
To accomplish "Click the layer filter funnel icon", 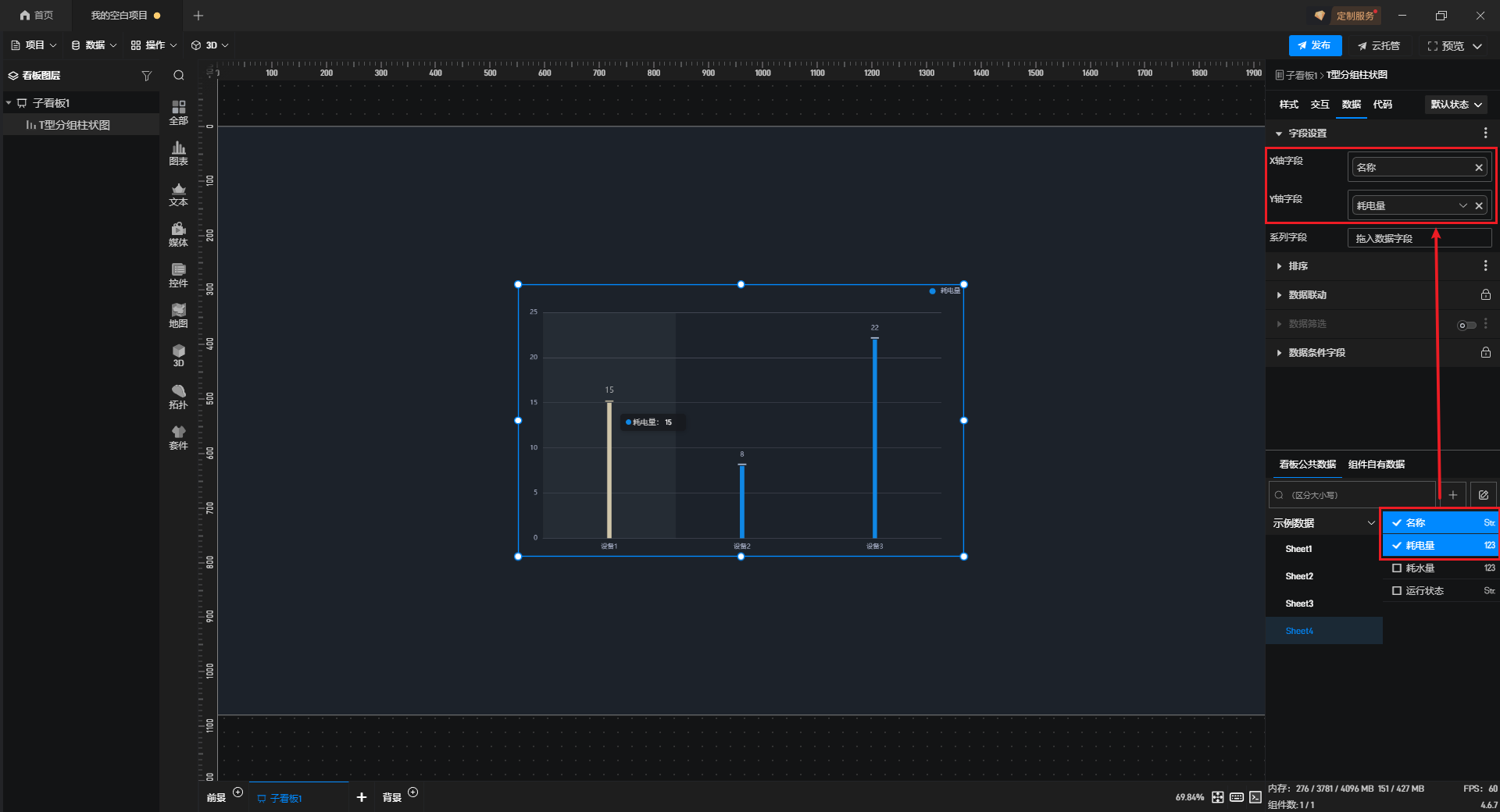I will [146, 76].
